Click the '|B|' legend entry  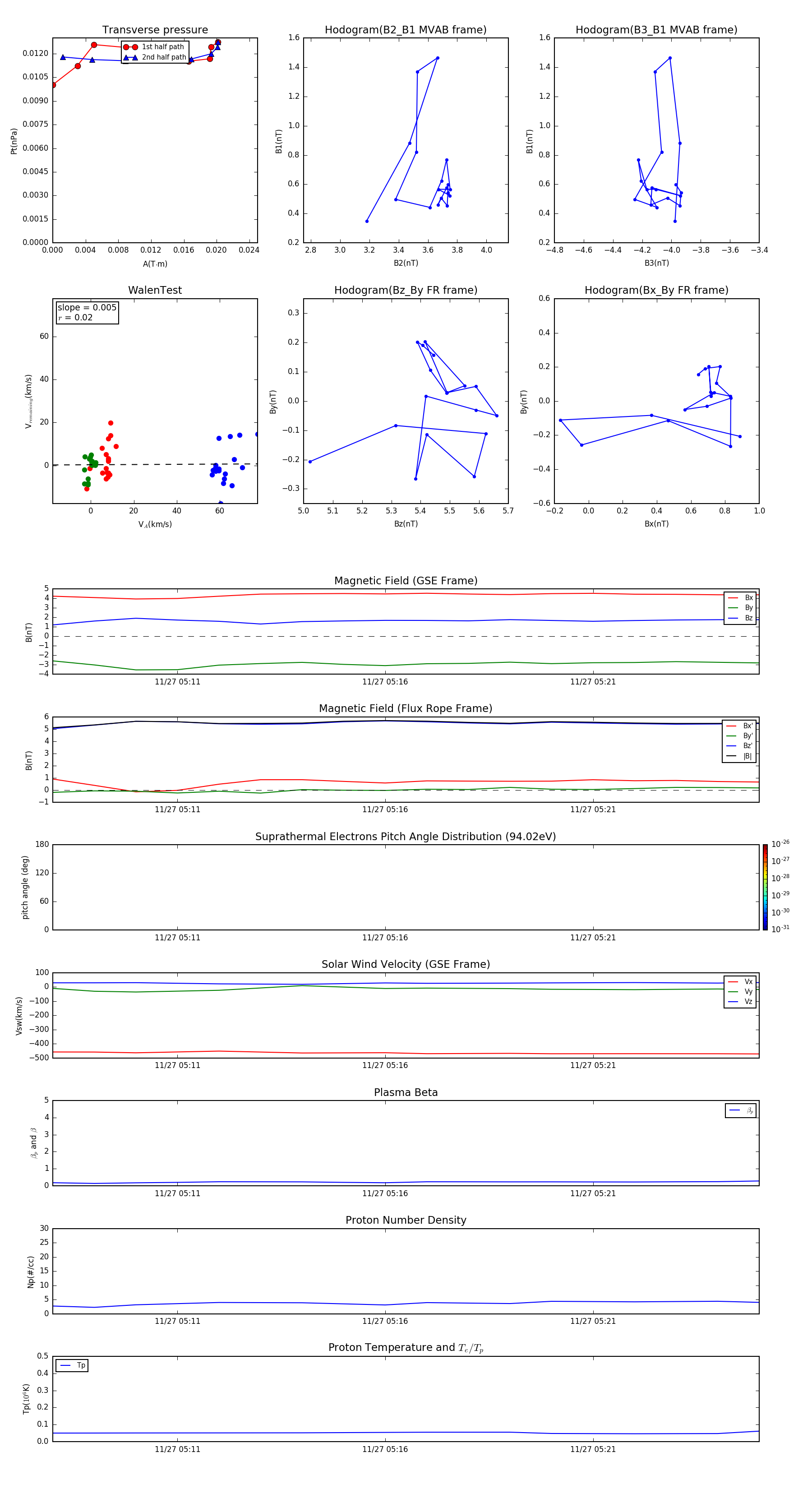coord(739,756)
